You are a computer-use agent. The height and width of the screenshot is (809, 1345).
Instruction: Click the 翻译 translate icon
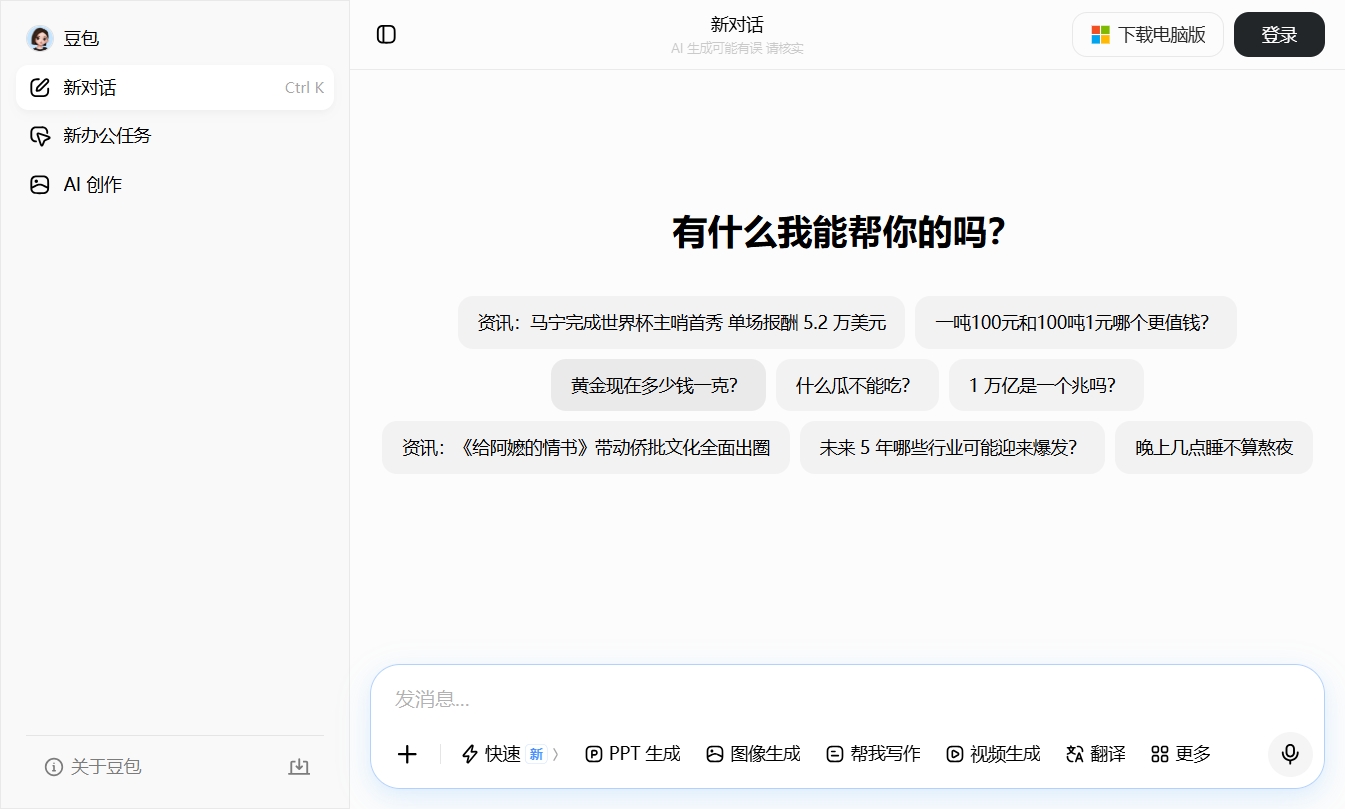point(1075,754)
